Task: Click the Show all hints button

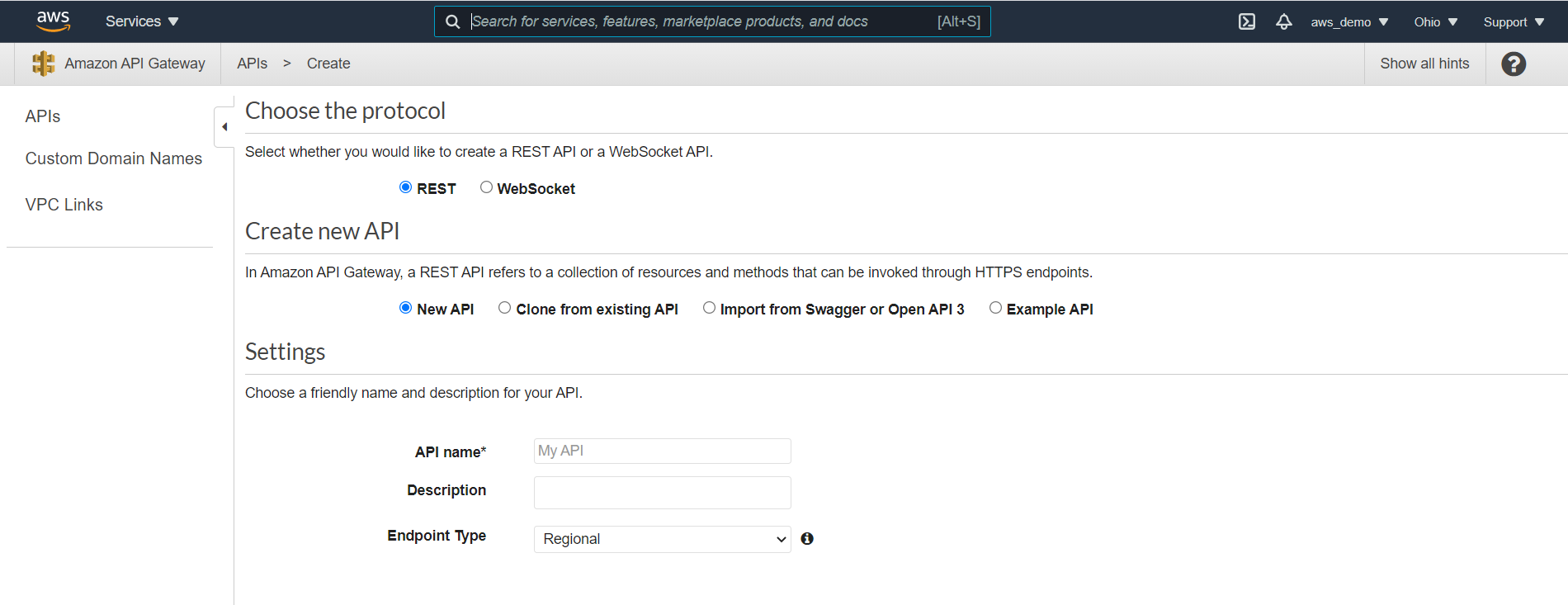Action: 1424,64
